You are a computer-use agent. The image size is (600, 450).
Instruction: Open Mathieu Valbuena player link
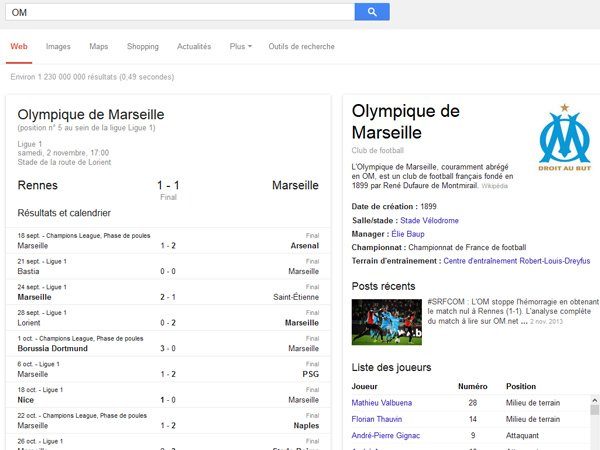382,403
